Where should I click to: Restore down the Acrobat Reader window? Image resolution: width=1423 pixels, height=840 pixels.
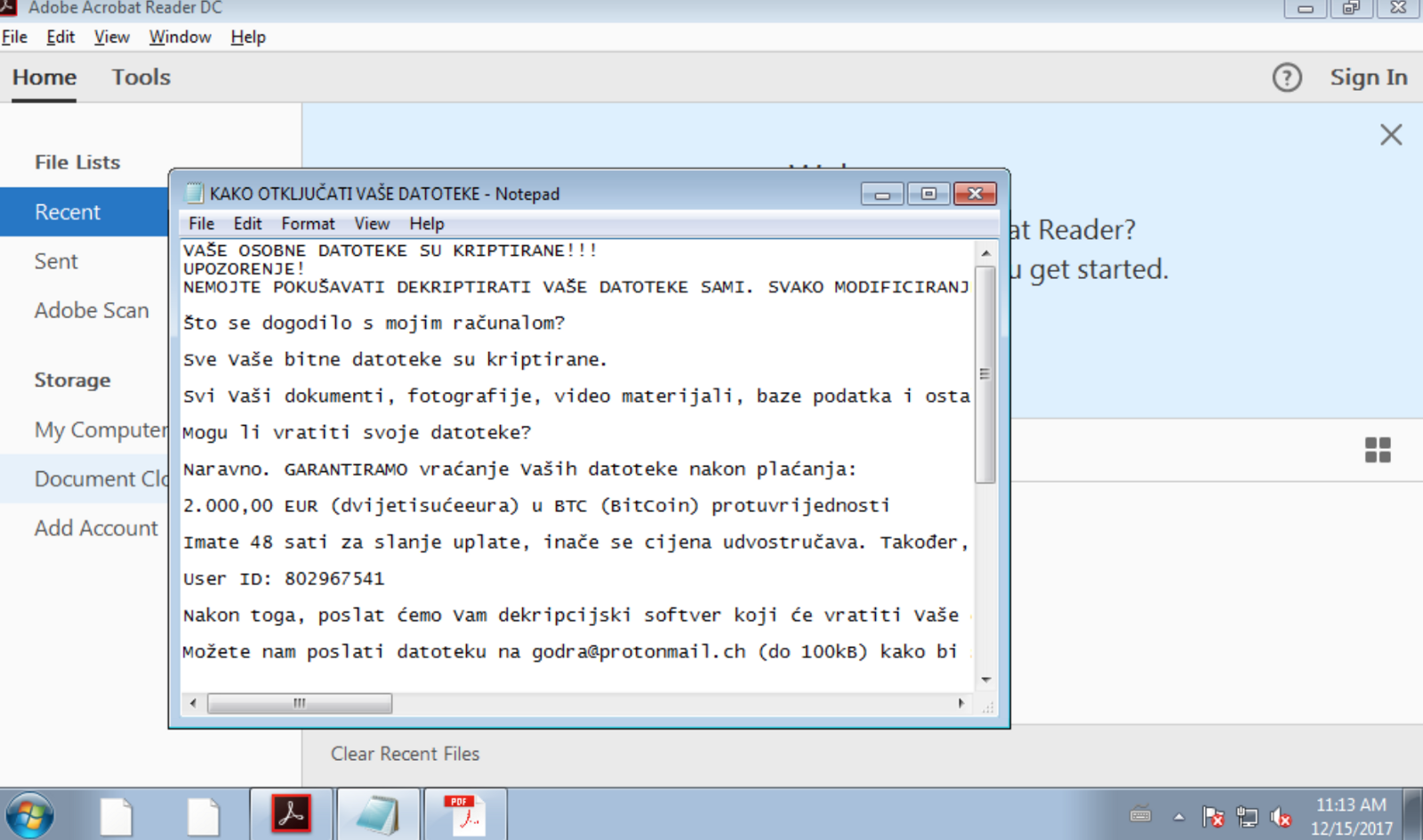[1352, 8]
